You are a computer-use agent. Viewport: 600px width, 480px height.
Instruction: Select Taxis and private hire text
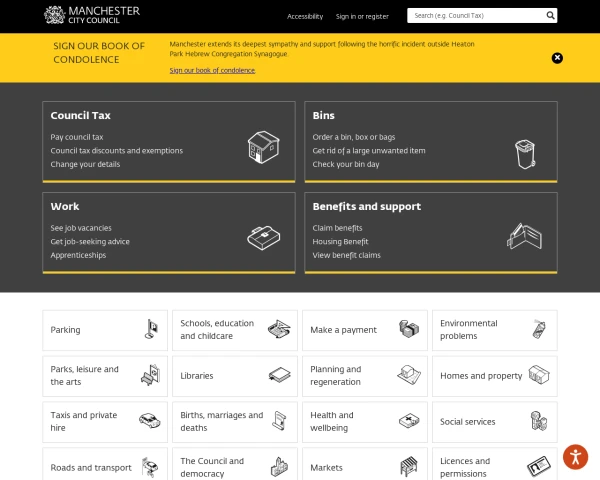click(84, 421)
